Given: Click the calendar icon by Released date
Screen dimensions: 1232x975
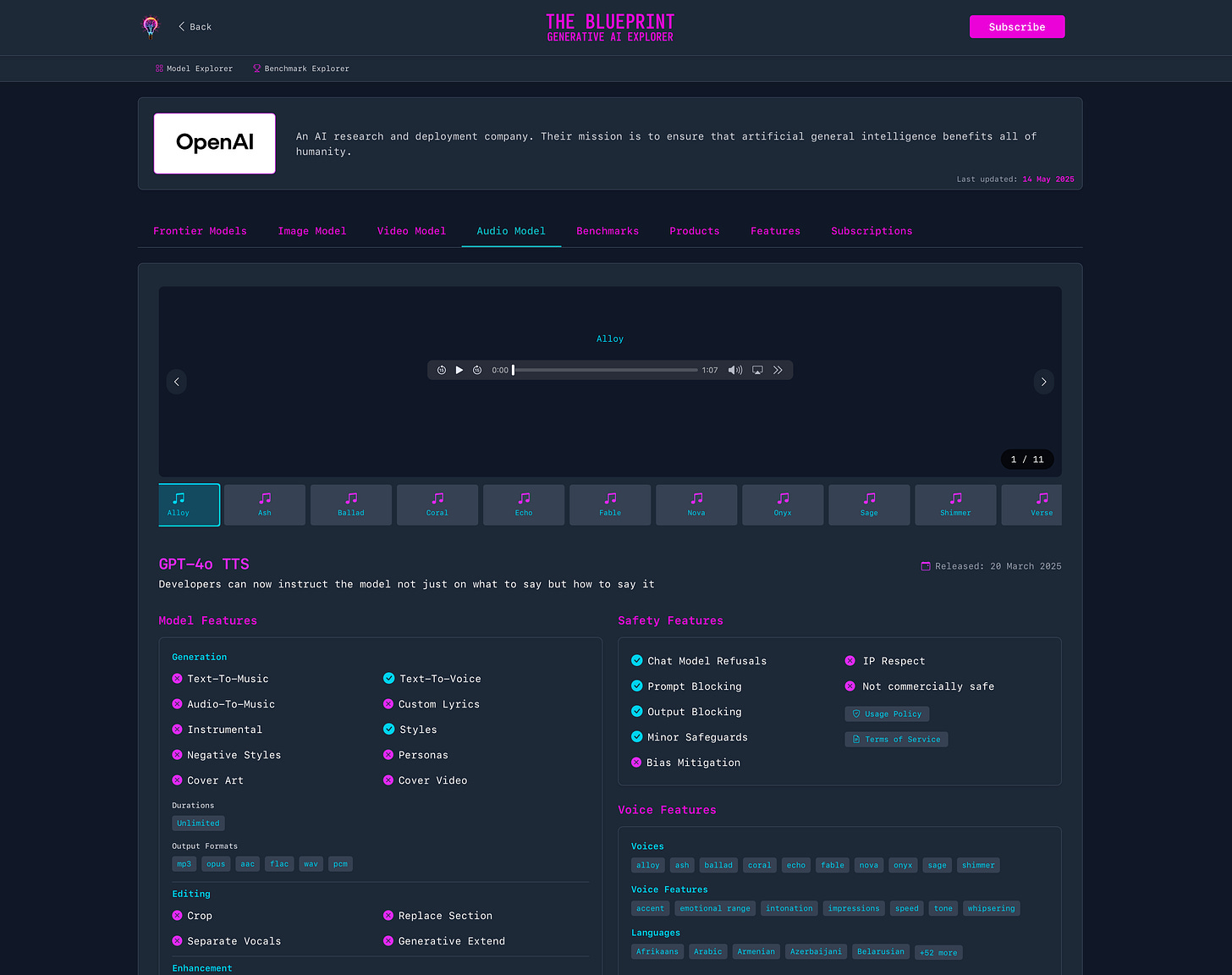Looking at the screenshot, I should pyautogui.click(x=926, y=566).
